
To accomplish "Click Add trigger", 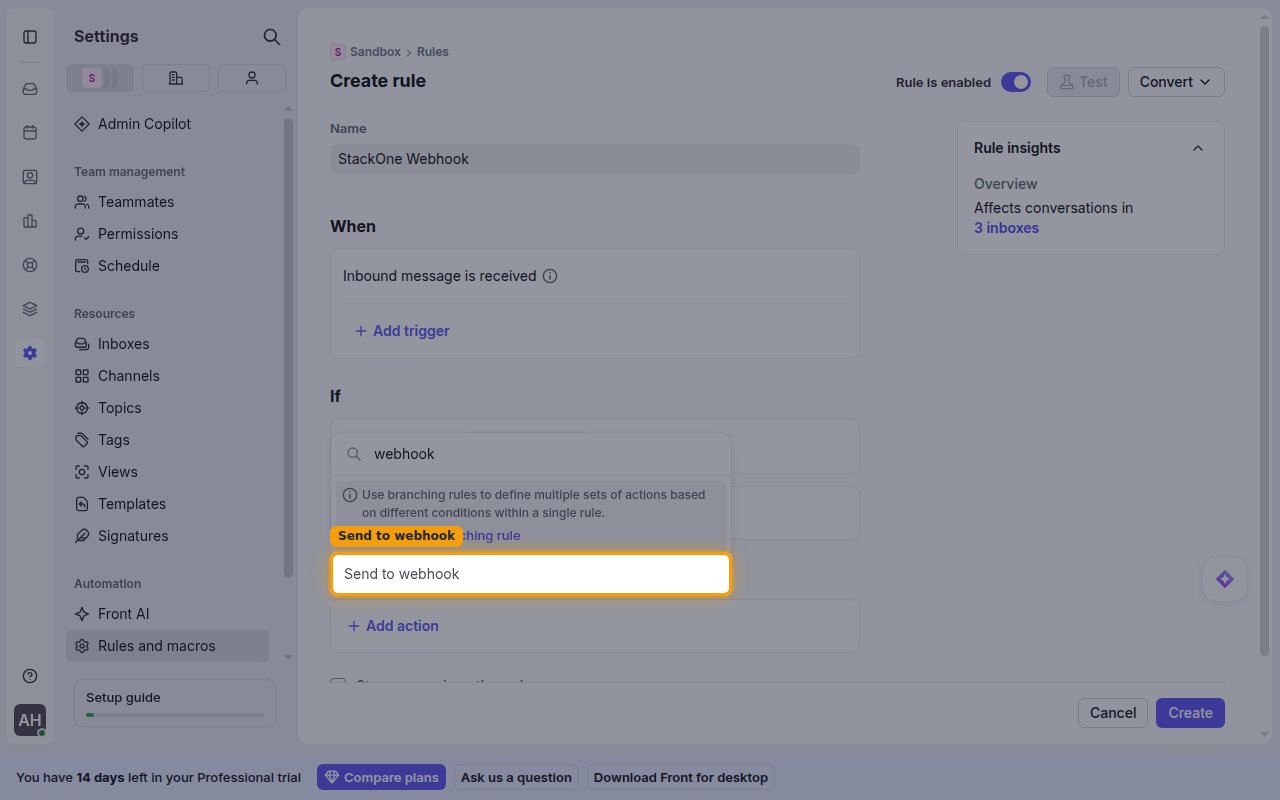I will coord(402,331).
